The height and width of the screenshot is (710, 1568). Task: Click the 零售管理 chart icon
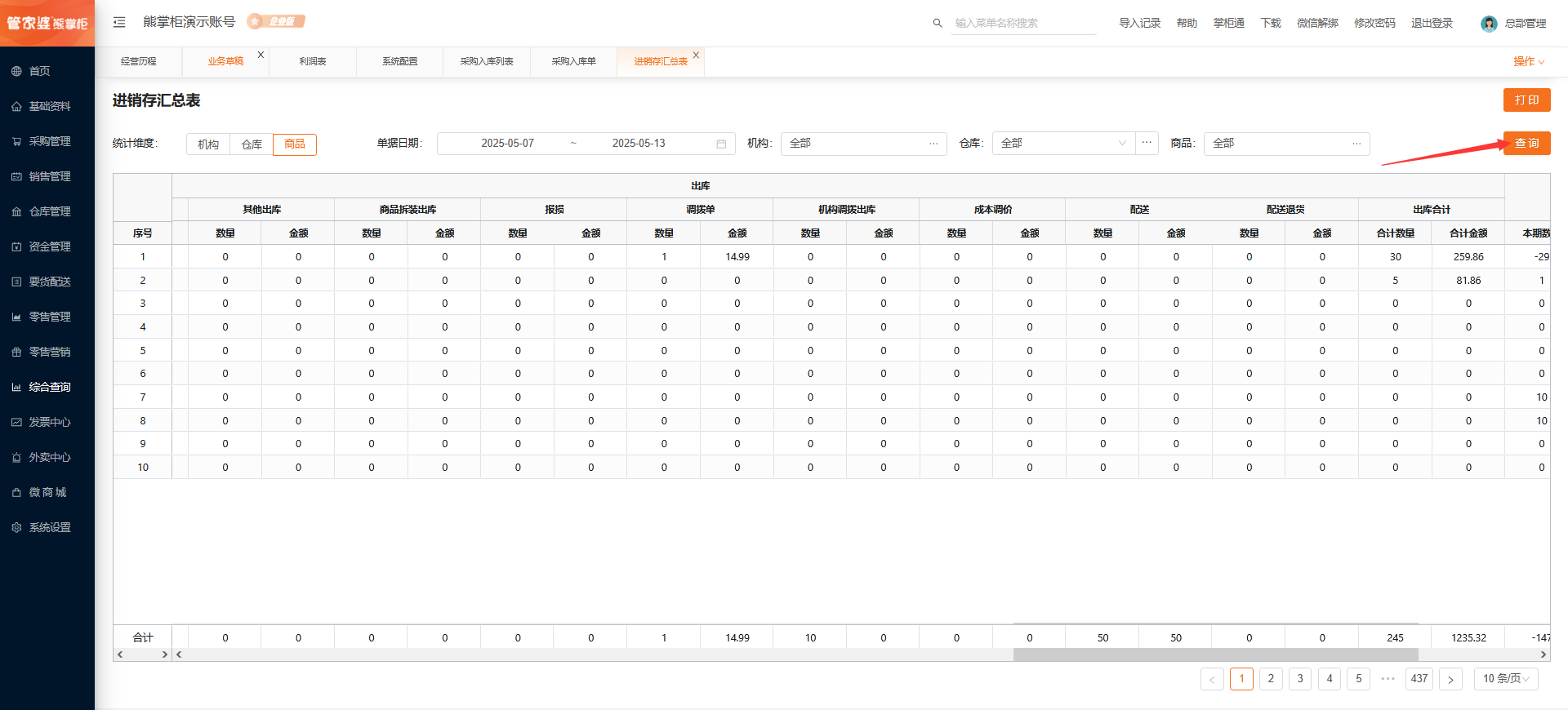click(x=16, y=317)
